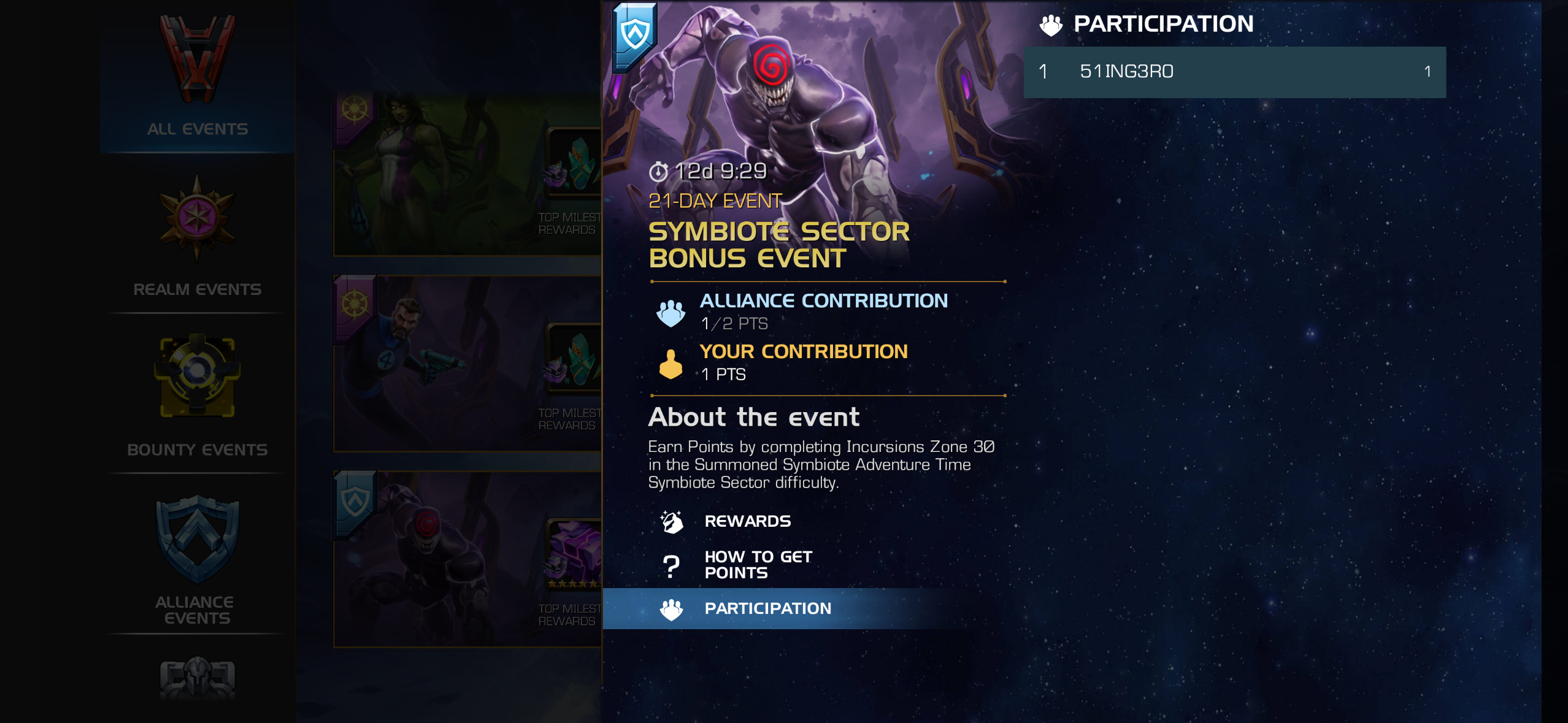Select the She-Hulk event card
This screenshot has height=723, width=1568.
tap(467, 174)
